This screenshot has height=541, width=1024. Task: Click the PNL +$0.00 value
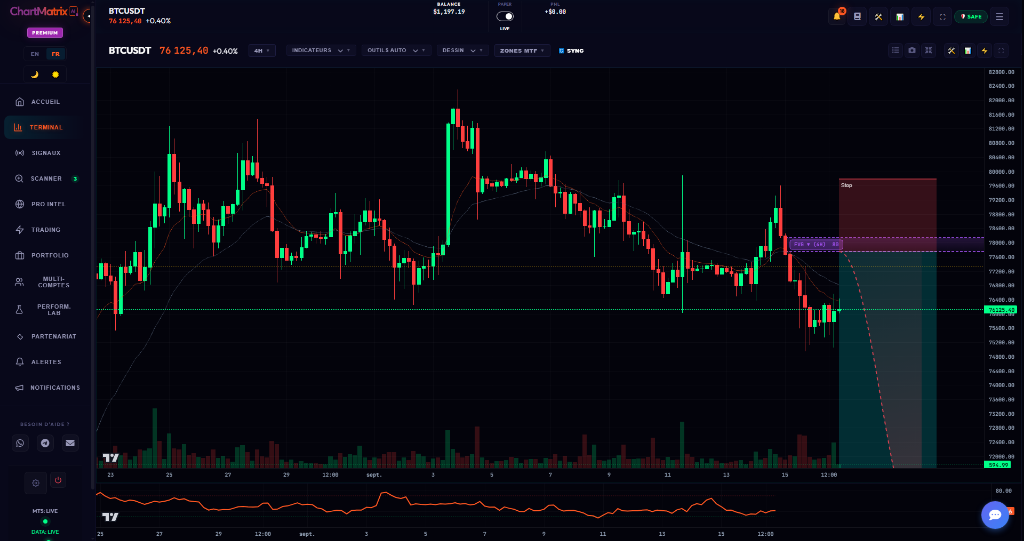coord(555,12)
